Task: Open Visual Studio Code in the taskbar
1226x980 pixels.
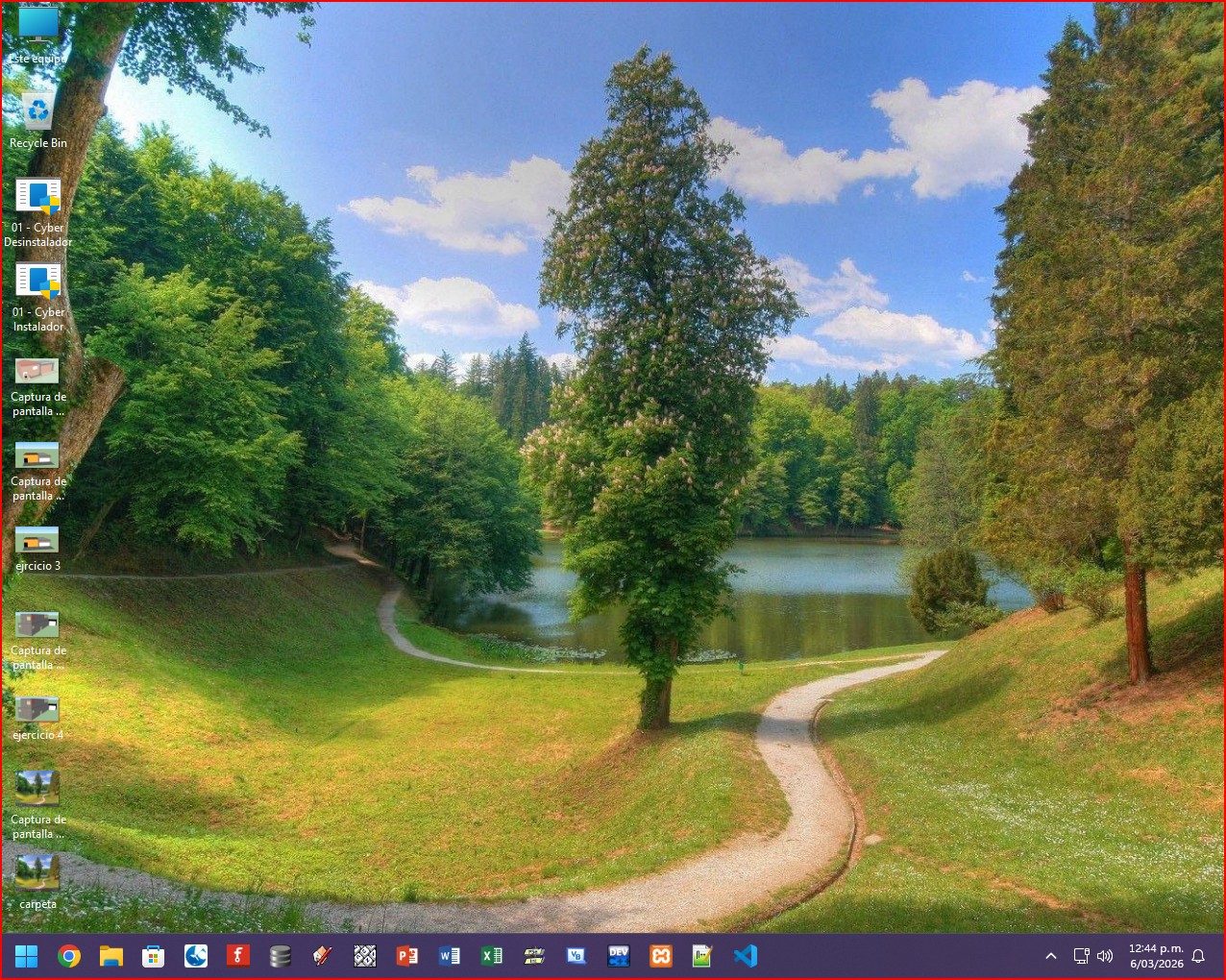Action: coord(746,956)
